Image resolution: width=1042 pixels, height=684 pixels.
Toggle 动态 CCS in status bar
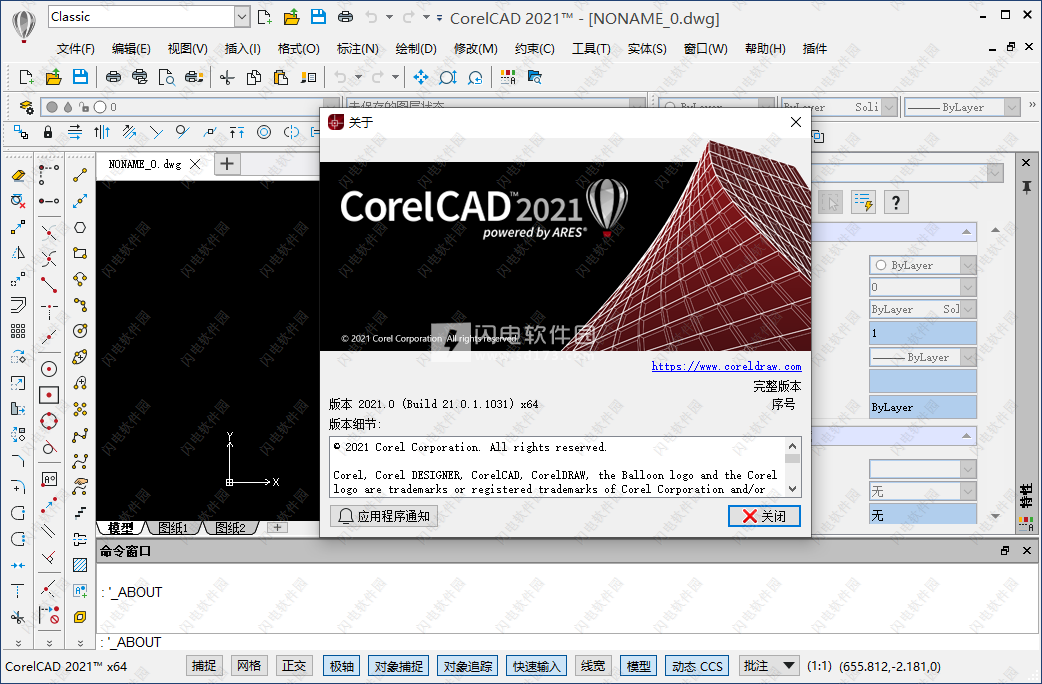696,665
